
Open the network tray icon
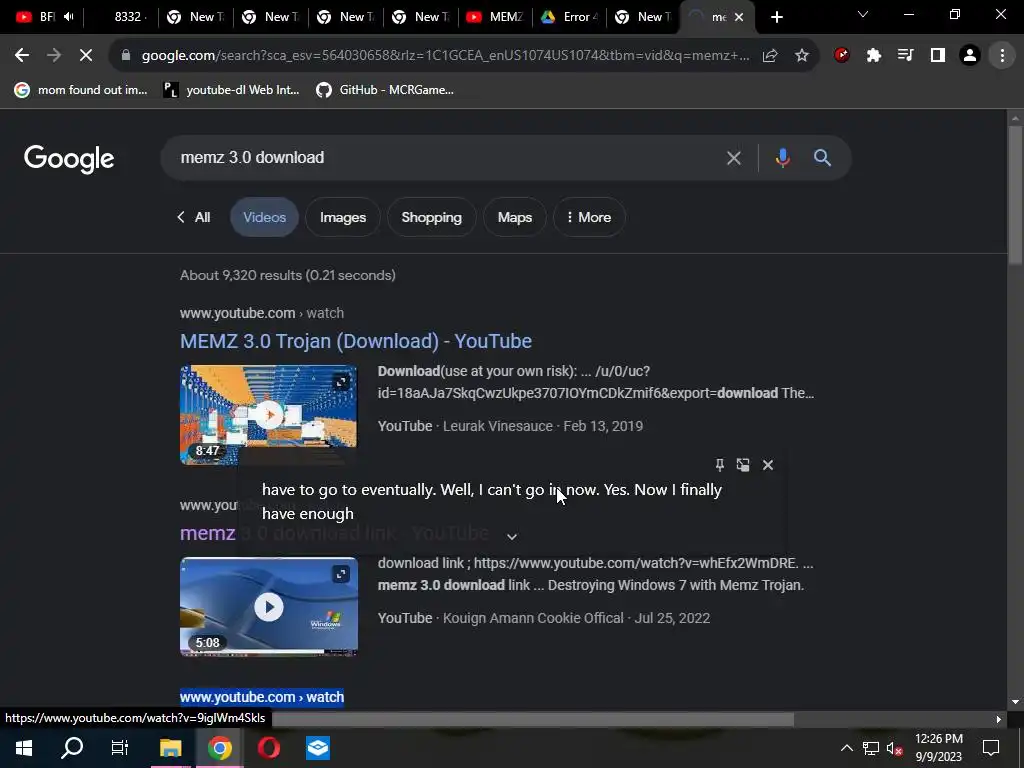coord(871,748)
